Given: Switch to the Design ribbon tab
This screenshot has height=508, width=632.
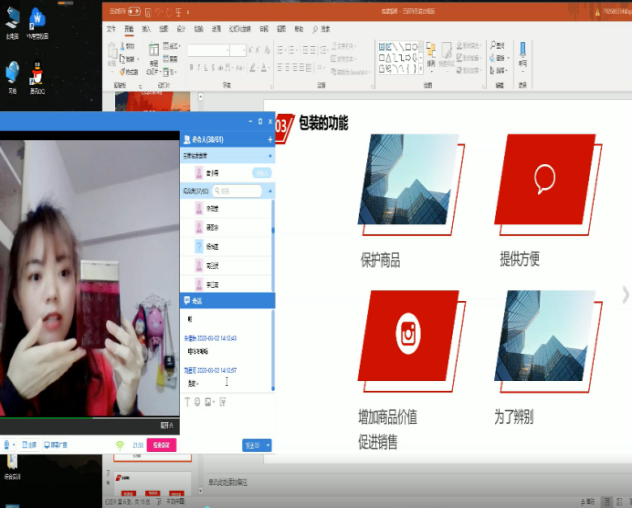Looking at the screenshot, I should [181, 29].
